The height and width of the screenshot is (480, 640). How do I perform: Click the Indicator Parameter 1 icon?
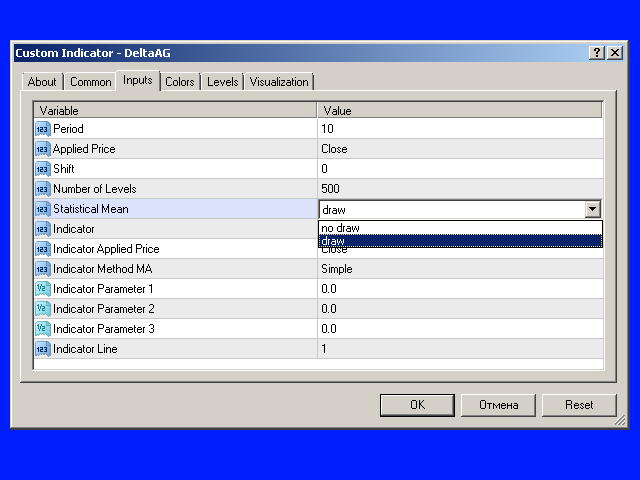pyautogui.click(x=42, y=289)
